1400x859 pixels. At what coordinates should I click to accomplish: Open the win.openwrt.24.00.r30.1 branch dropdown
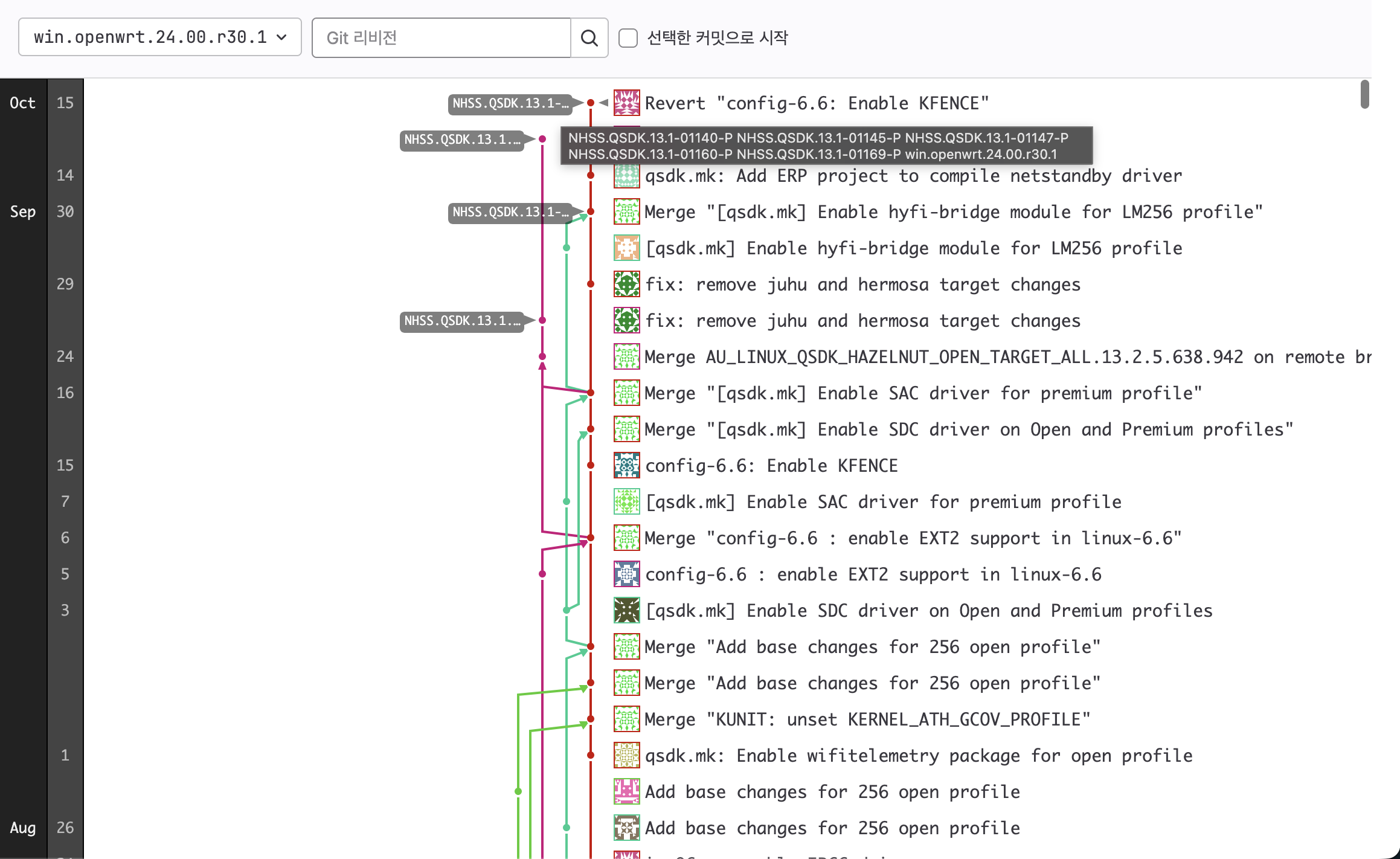[x=160, y=37]
